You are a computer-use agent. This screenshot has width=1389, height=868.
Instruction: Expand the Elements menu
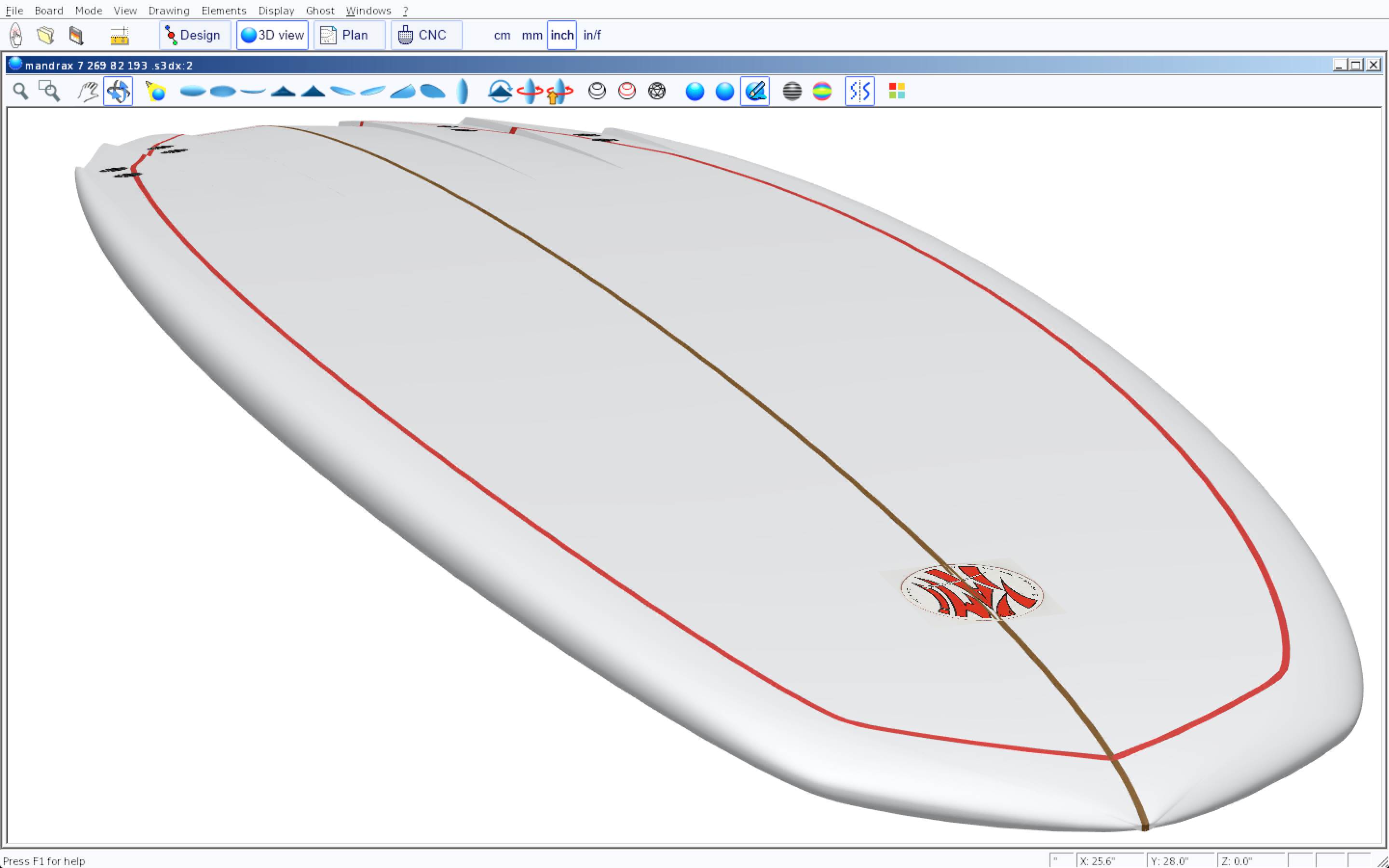223,10
